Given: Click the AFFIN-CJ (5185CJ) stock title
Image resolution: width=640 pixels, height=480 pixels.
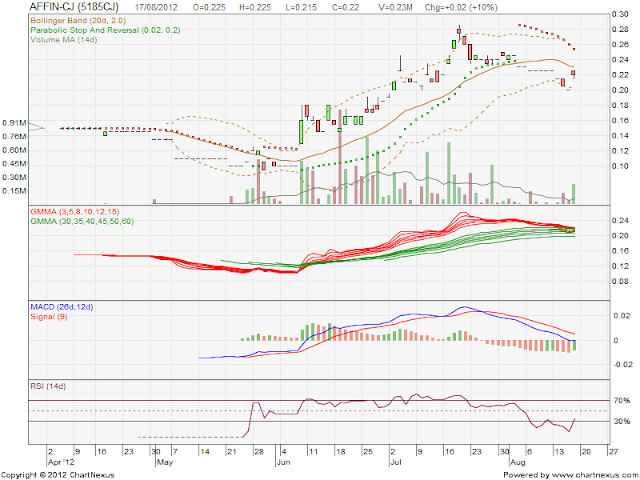Looking at the screenshot, I should click(x=74, y=7).
